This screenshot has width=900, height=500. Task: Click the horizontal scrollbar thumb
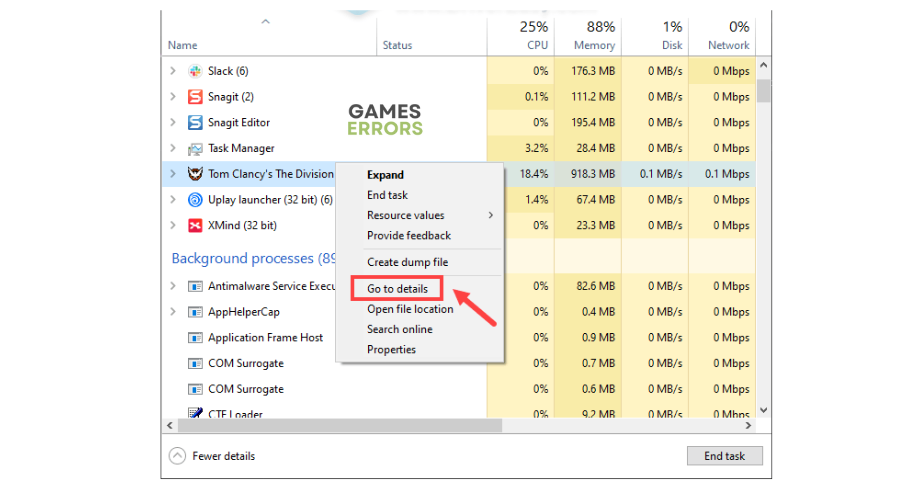point(340,425)
